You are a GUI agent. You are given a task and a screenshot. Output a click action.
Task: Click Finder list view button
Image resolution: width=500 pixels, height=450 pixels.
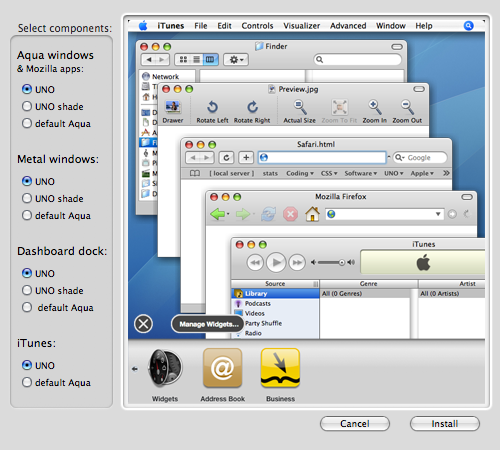click(x=197, y=60)
